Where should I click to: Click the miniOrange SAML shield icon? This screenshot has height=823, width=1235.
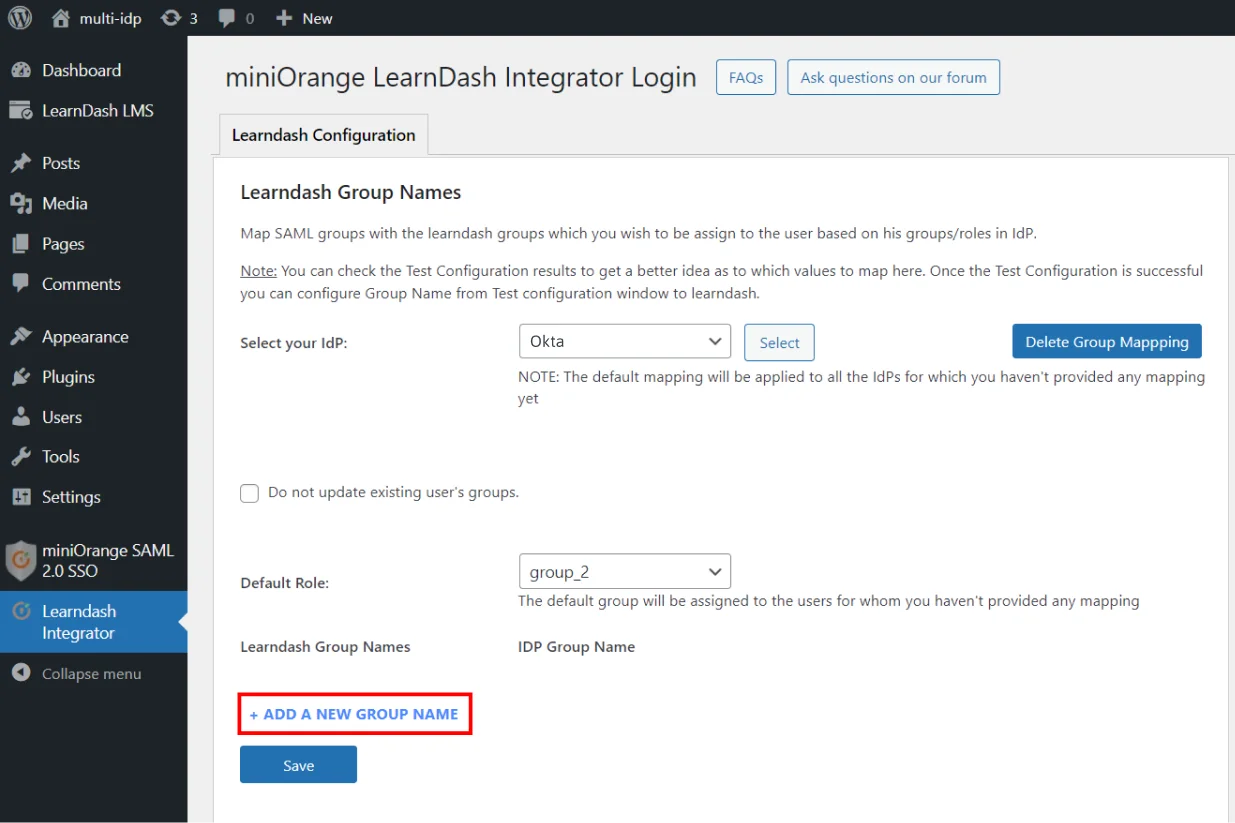(x=21, y=561)
